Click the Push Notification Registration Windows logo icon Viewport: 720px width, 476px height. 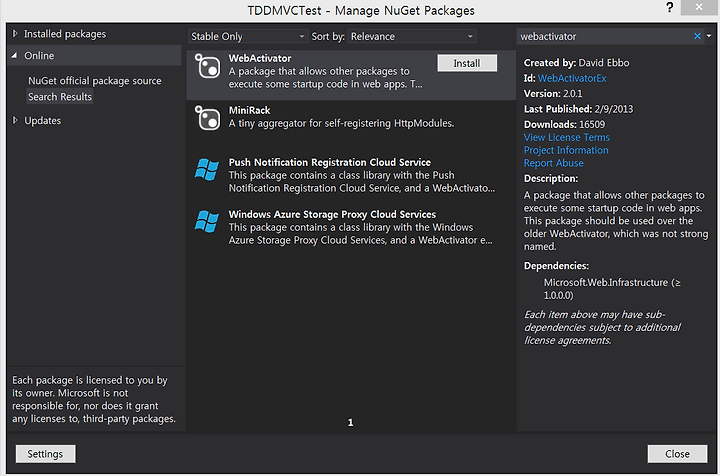click(x=207, y=169)
